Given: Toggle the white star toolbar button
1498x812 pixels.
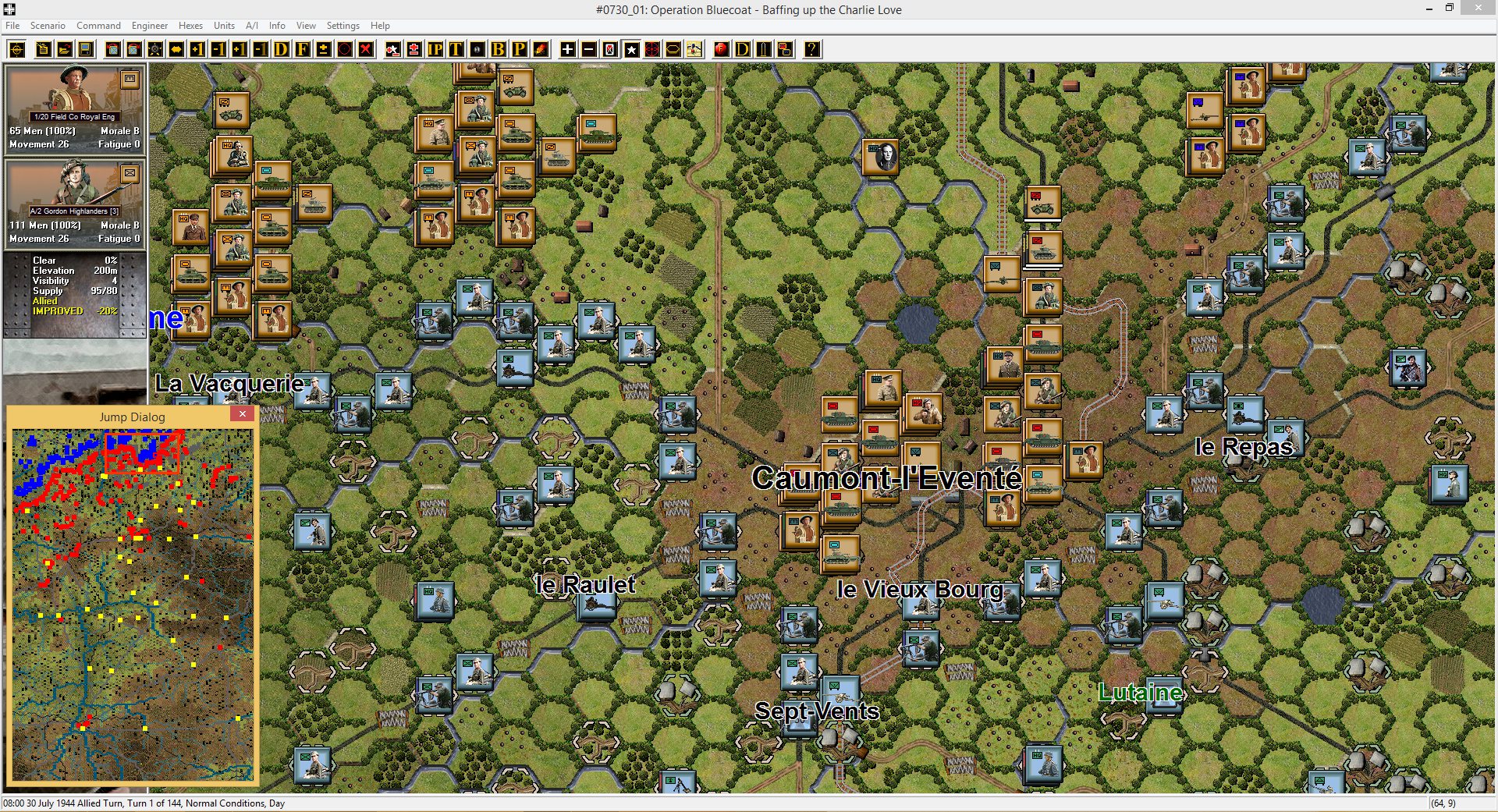Looking at the screenshot, I should pyautogui.click(x=630, y=50).
